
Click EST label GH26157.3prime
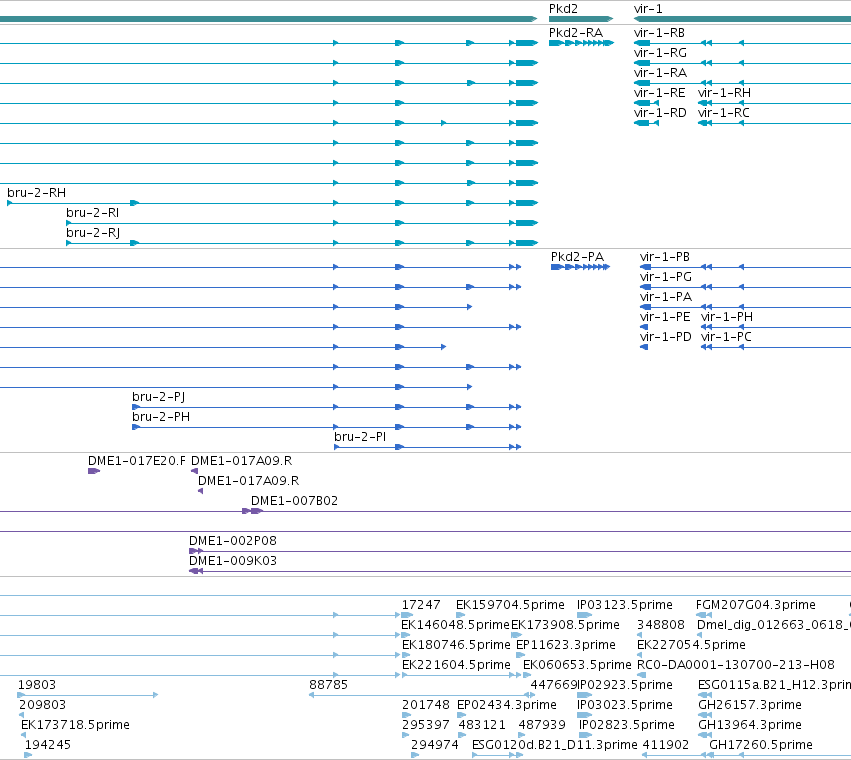[x=750, y=706]
